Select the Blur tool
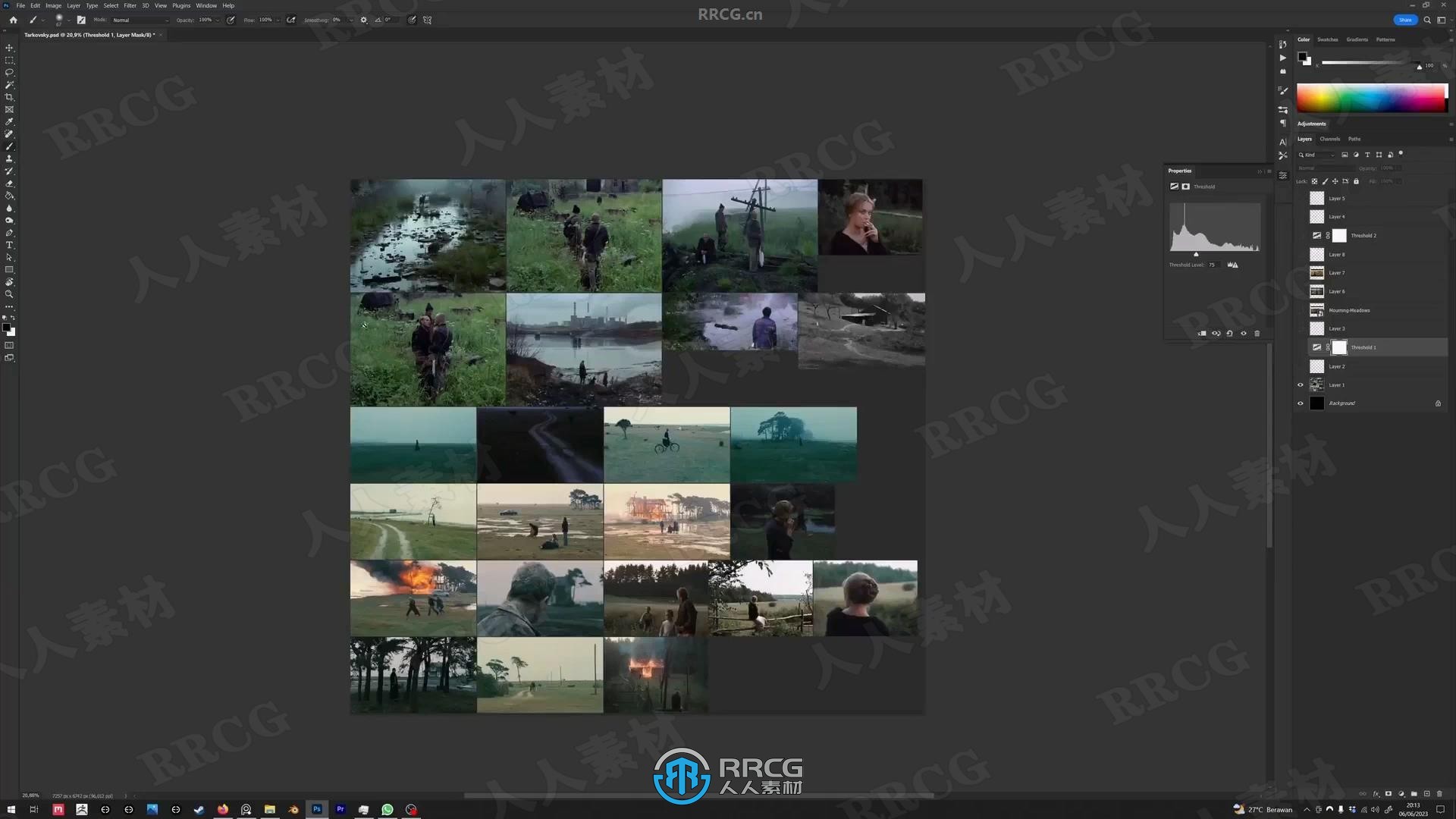1456x819 pixels. [9, 208]
